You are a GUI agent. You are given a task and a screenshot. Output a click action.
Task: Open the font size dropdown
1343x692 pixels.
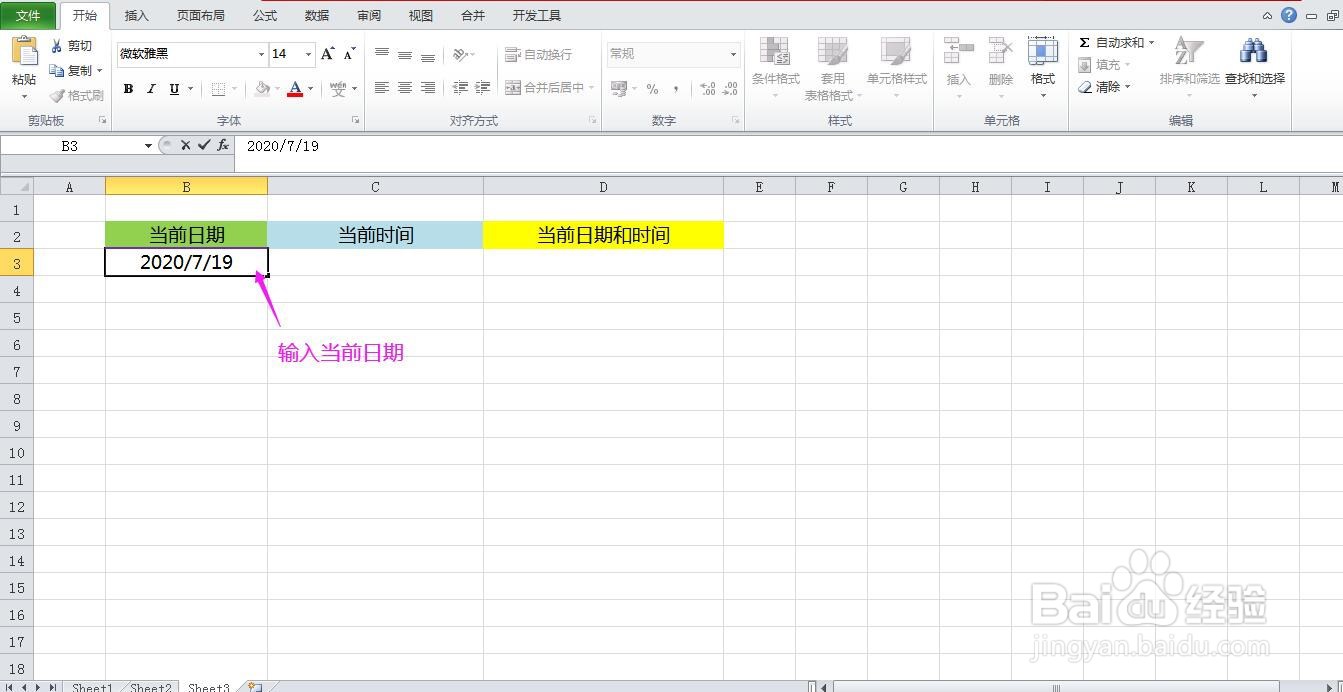[307, 54]
